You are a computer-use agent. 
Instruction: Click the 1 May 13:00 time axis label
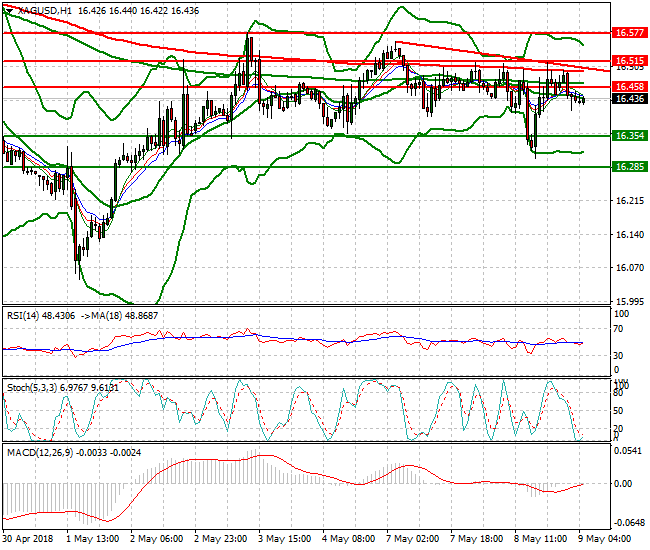[93, 537]
